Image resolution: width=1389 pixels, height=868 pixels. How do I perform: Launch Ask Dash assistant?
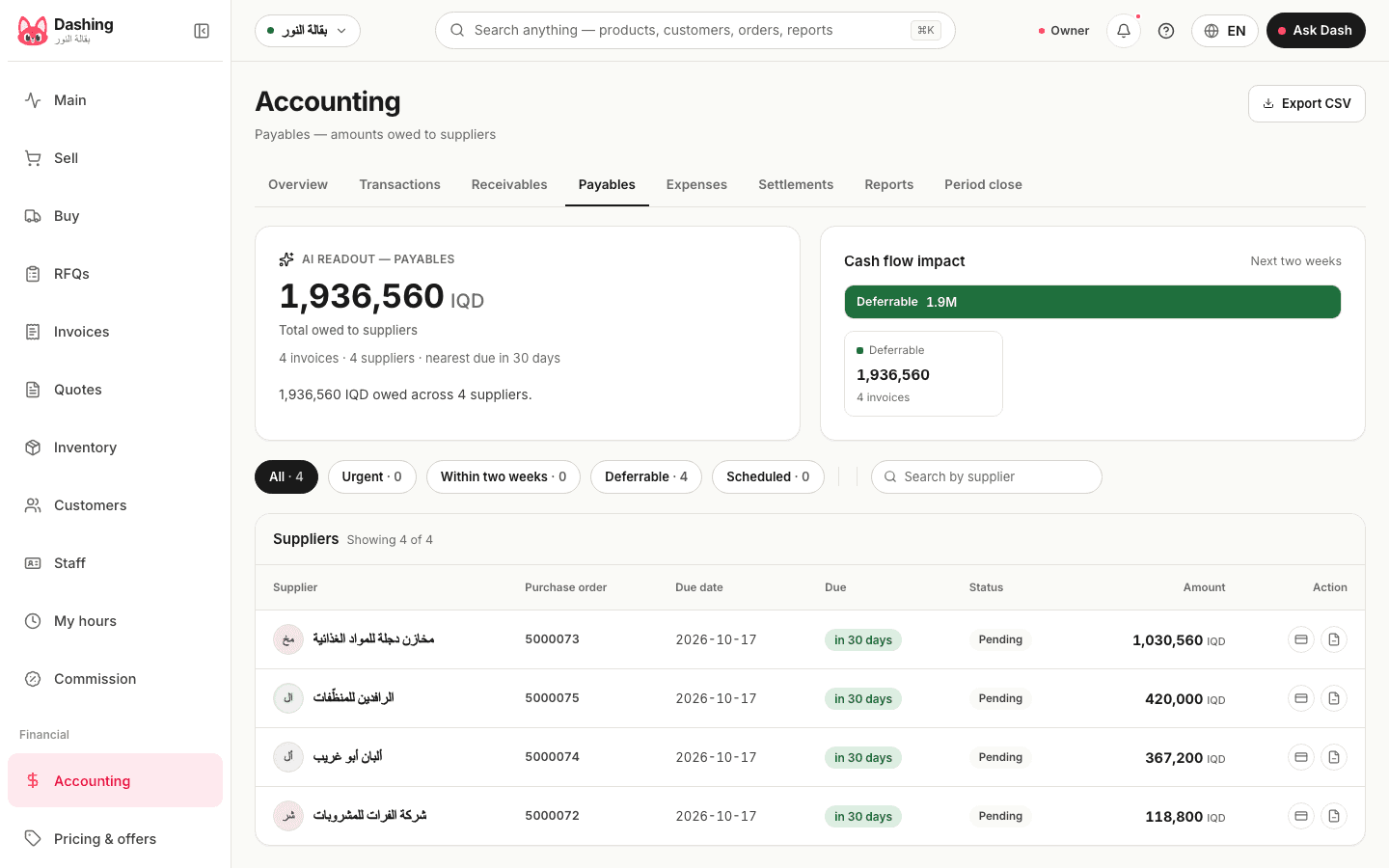click(1316, 31)
